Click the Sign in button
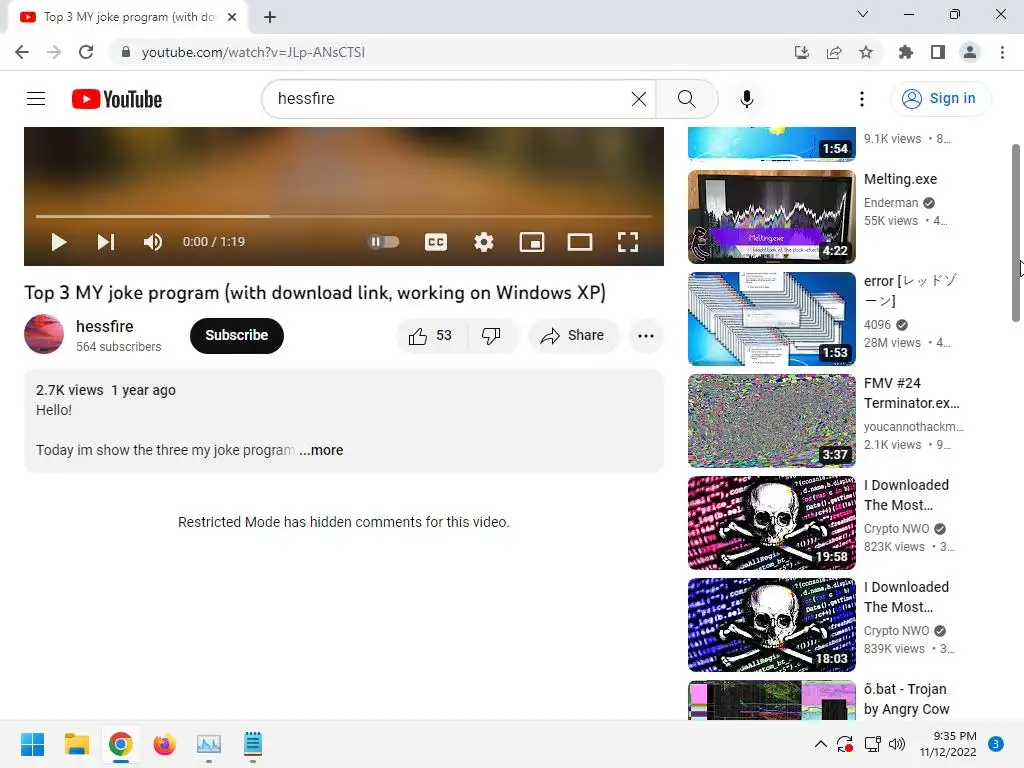1024x768 pixels. (940, 99)
